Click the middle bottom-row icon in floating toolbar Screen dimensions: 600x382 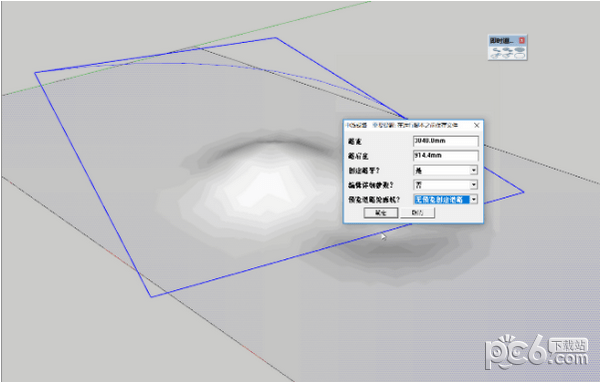coord(507,56)
